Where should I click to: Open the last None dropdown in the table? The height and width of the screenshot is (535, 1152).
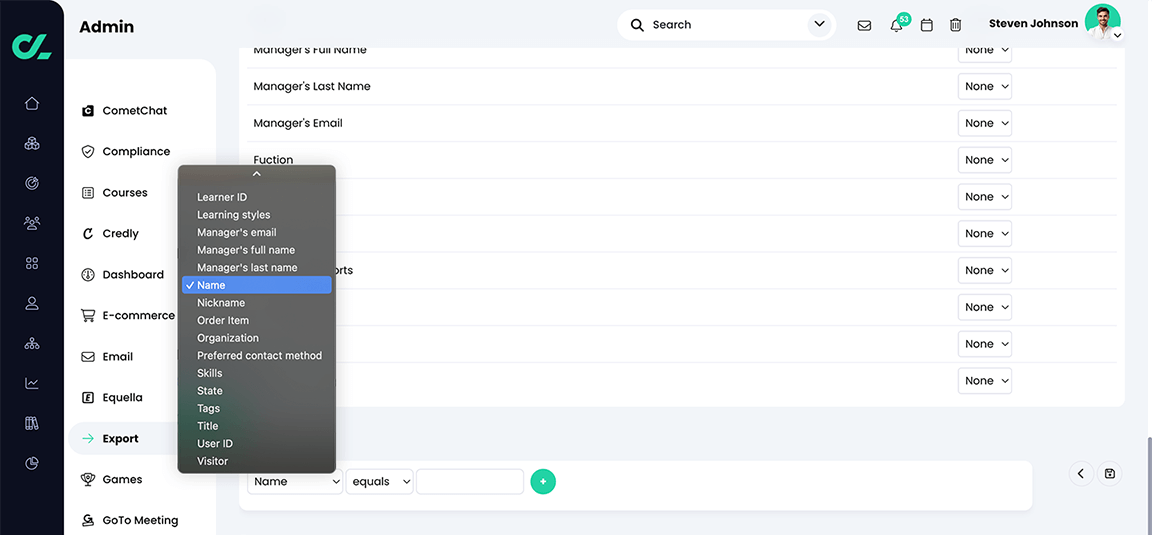pos(985,381)
